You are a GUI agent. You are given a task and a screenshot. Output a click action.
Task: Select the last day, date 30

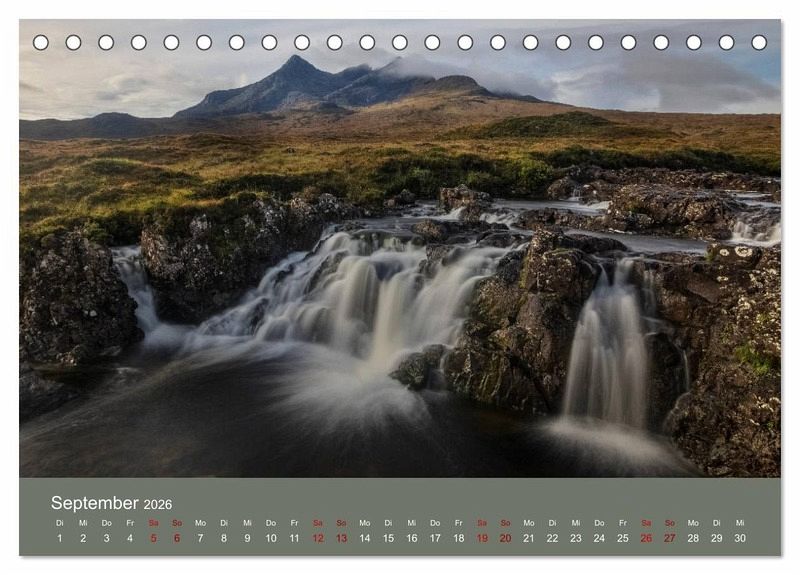click(740, 538)
